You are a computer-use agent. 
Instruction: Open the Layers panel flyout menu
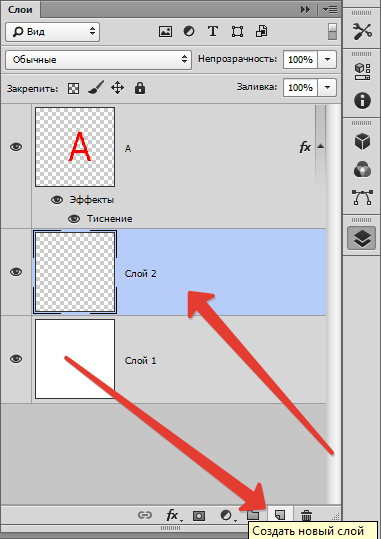pyautogui.click(x=330, y=10)
